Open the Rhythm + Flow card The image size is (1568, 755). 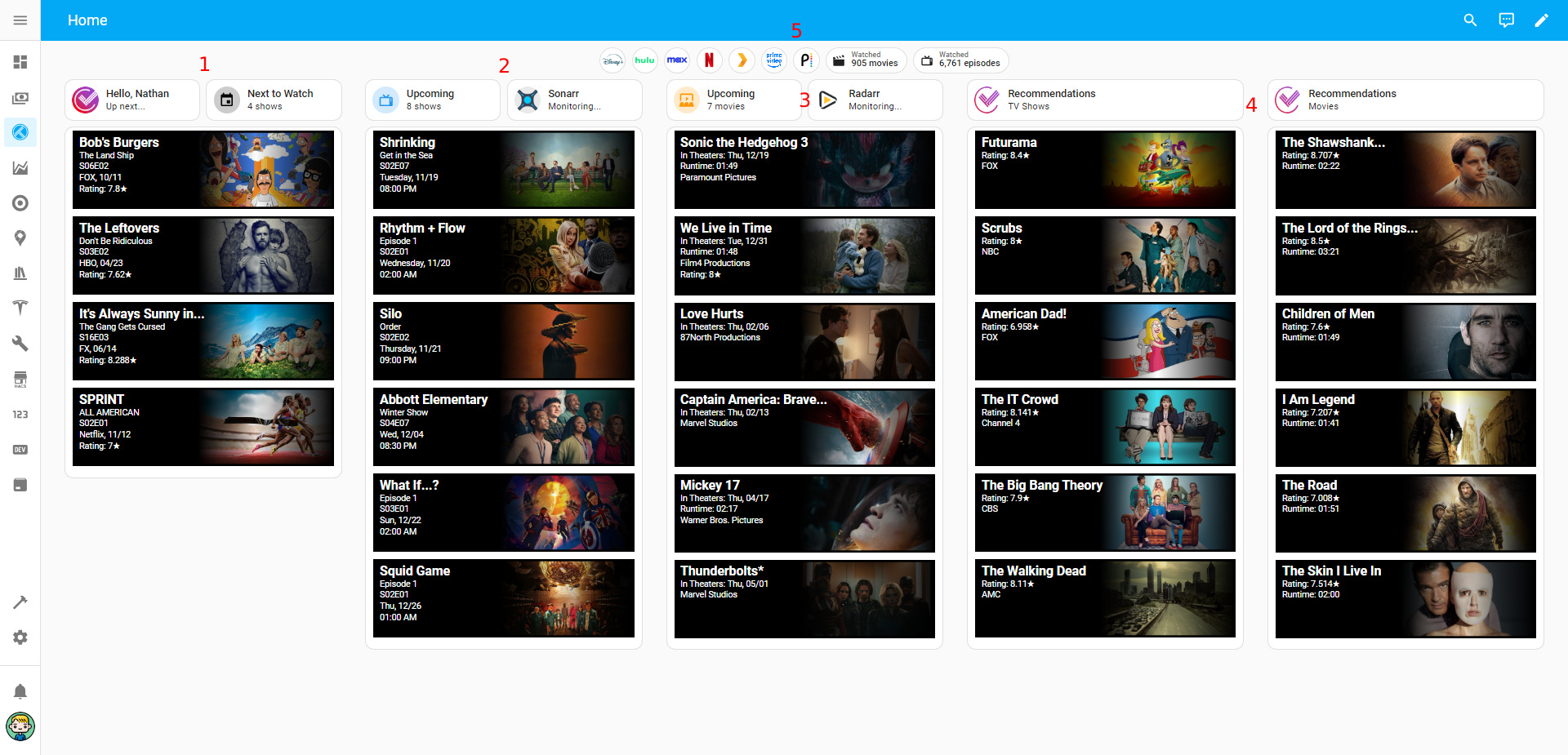pos(504,255)
